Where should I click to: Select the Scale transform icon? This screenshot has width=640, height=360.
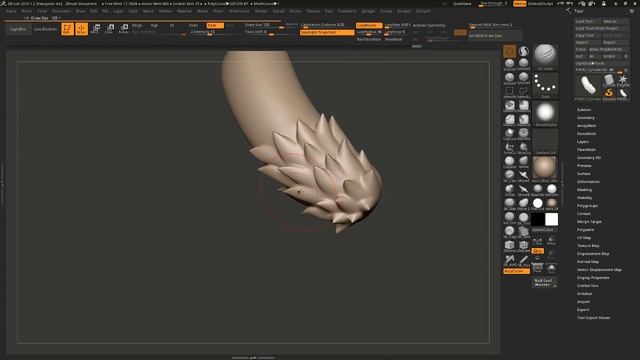109,29
